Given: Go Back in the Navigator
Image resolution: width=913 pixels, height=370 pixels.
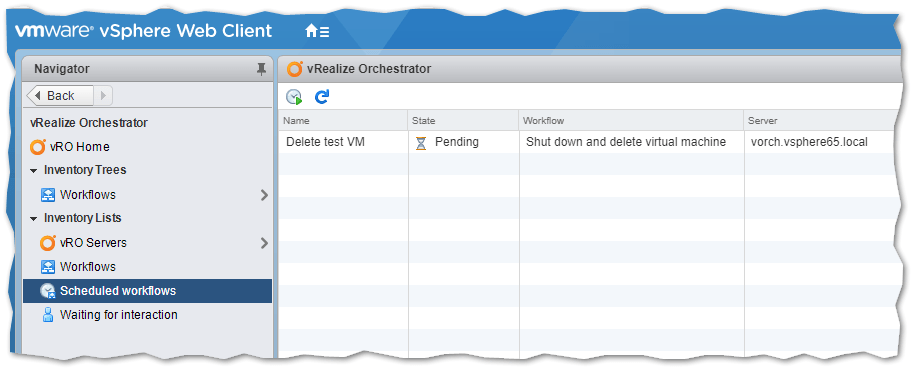Looking at the screenshot, I should 60,96.
